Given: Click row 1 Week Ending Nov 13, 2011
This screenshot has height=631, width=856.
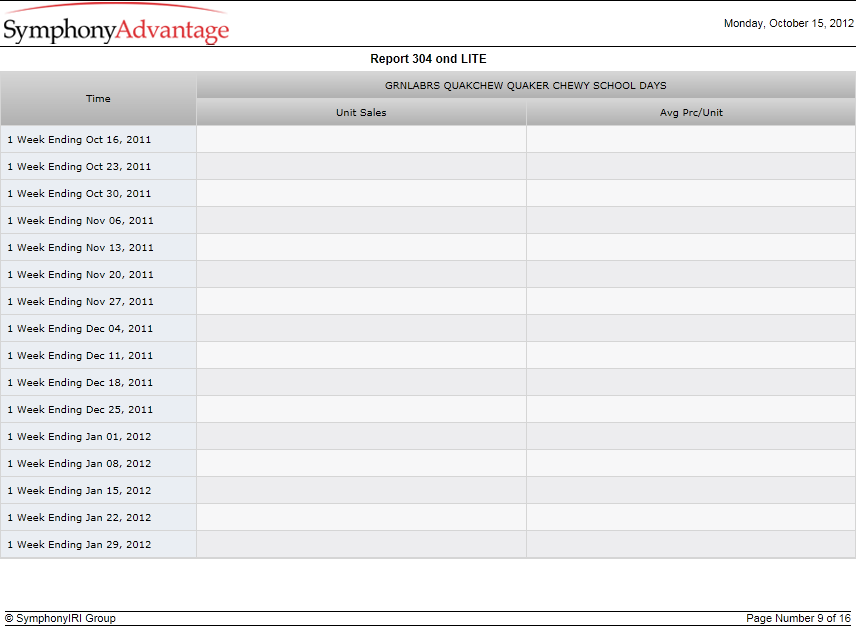Looking at the screenshot, I should click(427, 248).
